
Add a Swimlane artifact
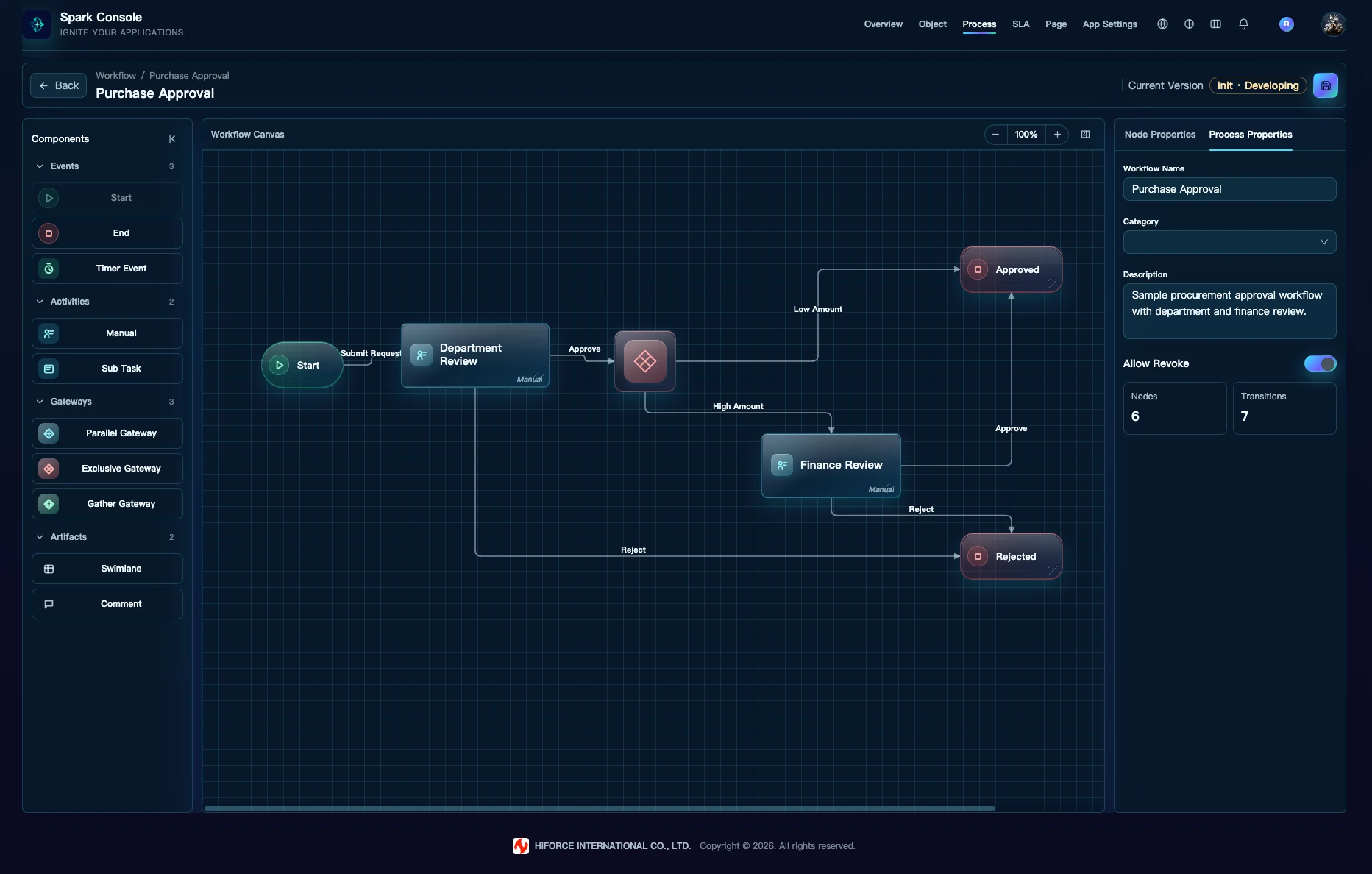(x=107, y=569)
